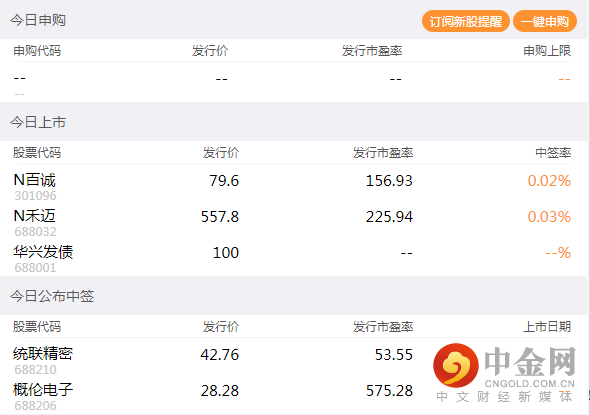The image size is (590, 415).
Task: Click N禾迈 success rate 0.03%
Action: (x=549, y=217)
